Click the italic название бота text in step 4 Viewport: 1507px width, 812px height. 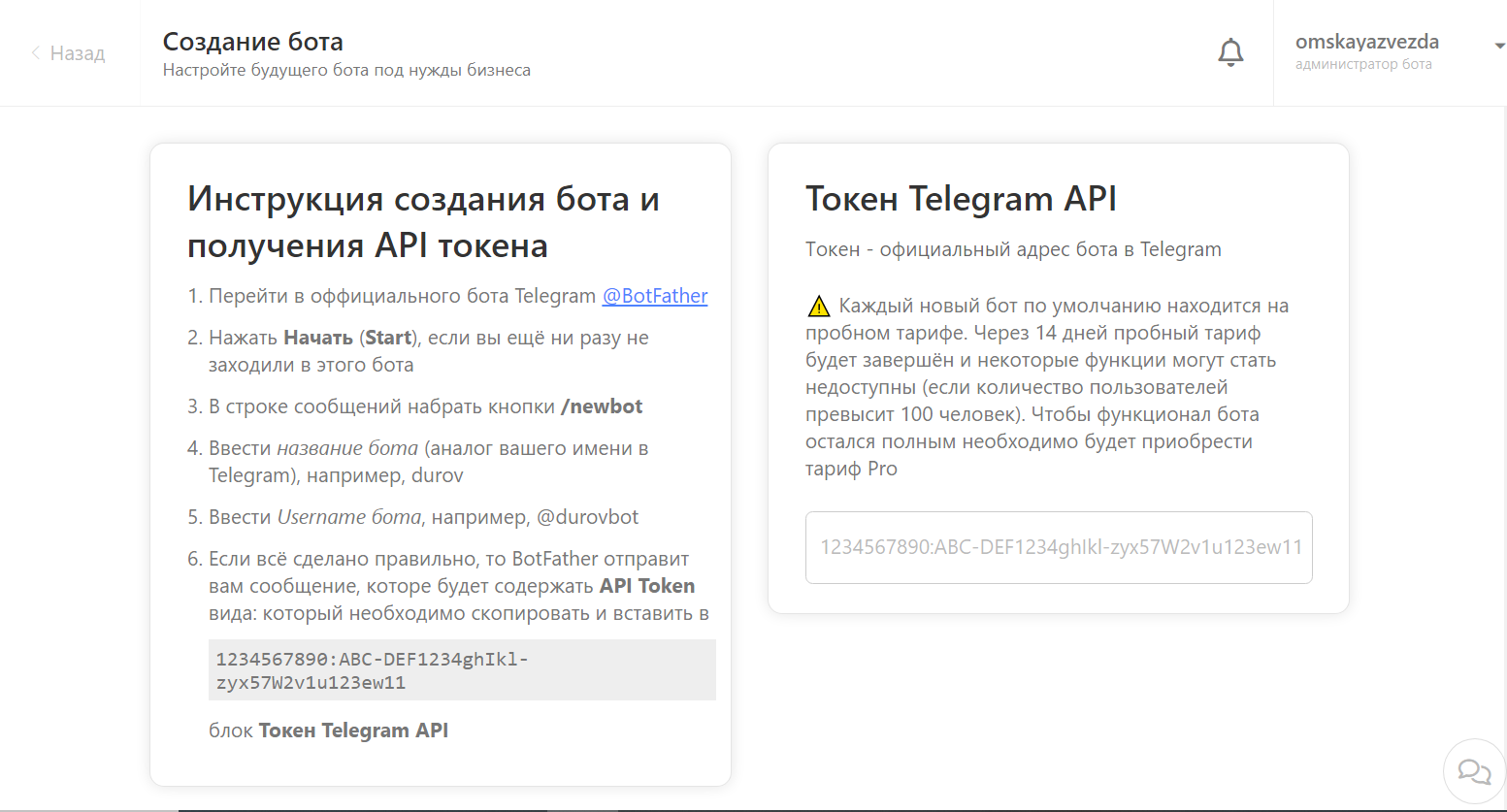click(x=347, y=448)
